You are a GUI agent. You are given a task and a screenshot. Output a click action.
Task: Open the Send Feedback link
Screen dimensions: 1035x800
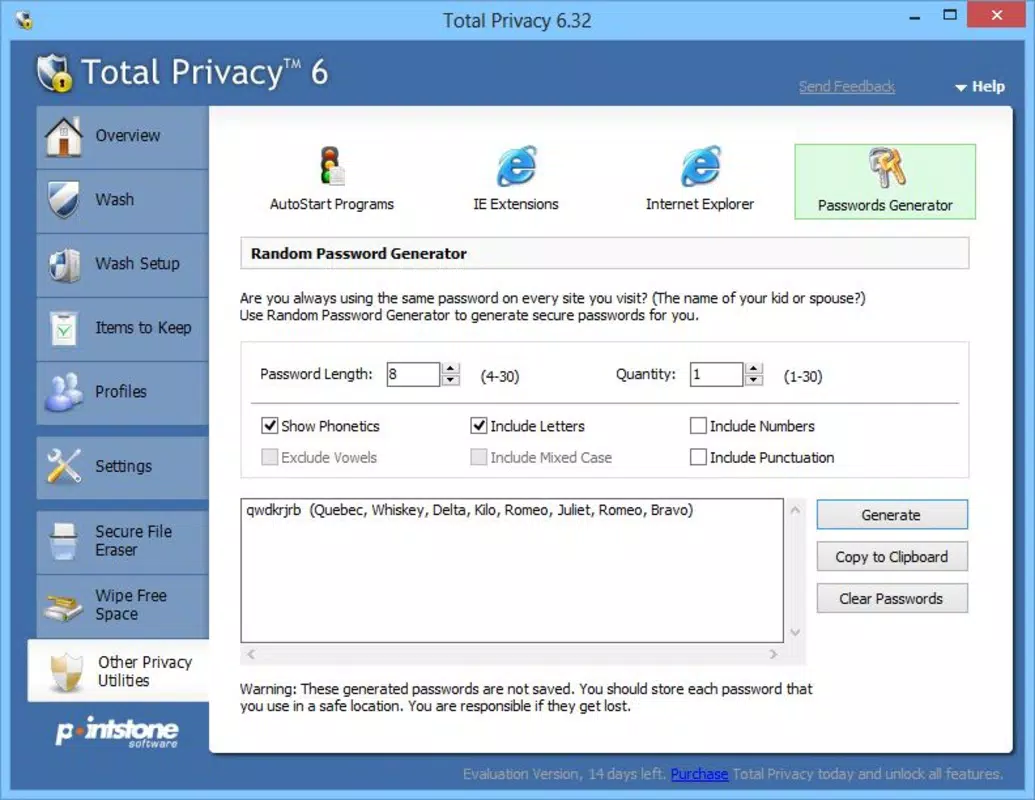click(x=847, y=86)
